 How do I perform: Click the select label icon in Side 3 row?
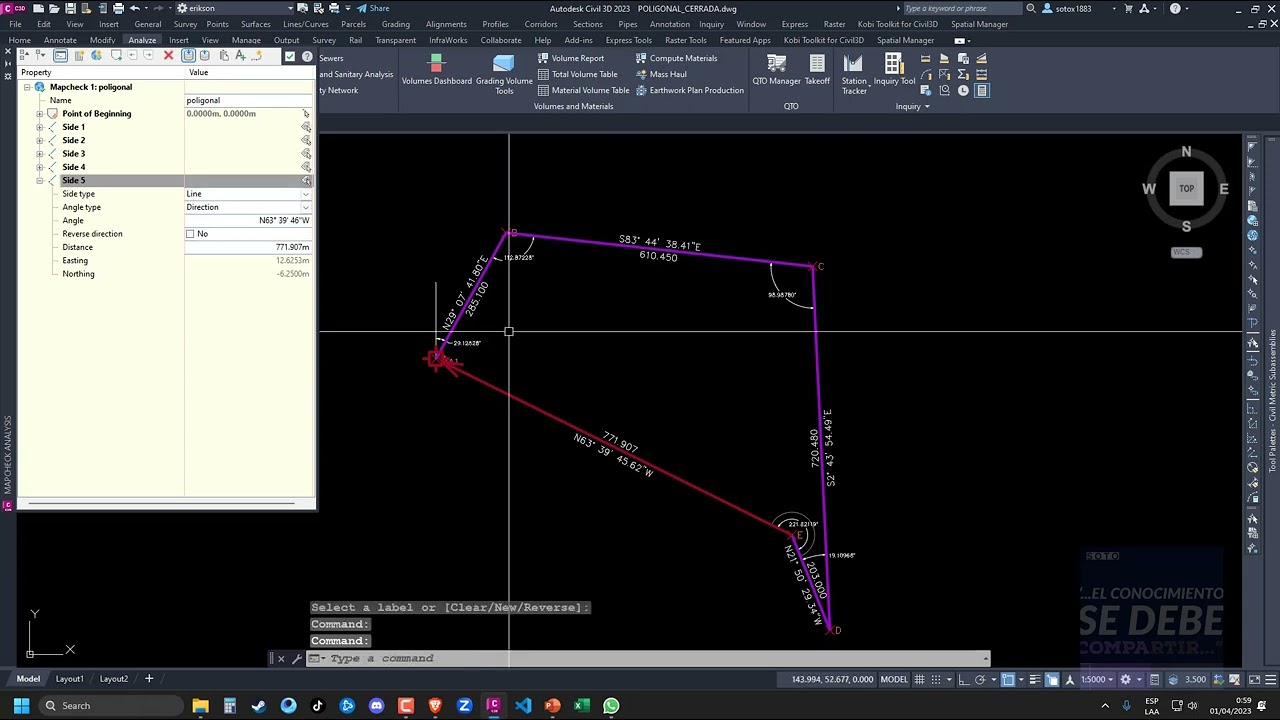pos(306,154)
